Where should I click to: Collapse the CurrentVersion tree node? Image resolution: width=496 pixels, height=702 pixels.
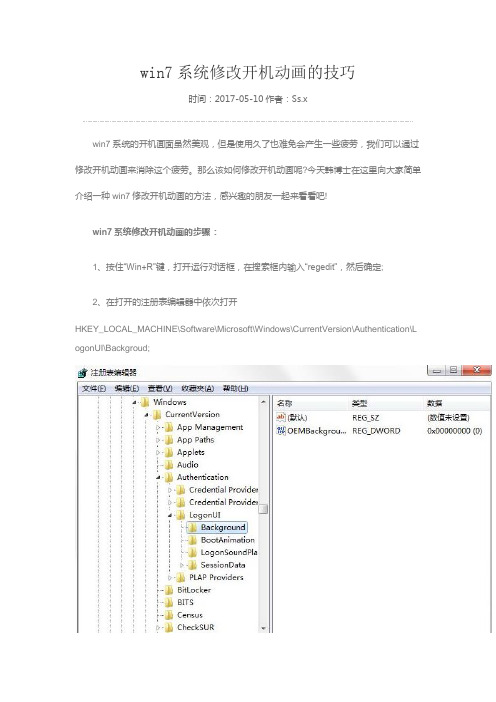tap(146, 415)
